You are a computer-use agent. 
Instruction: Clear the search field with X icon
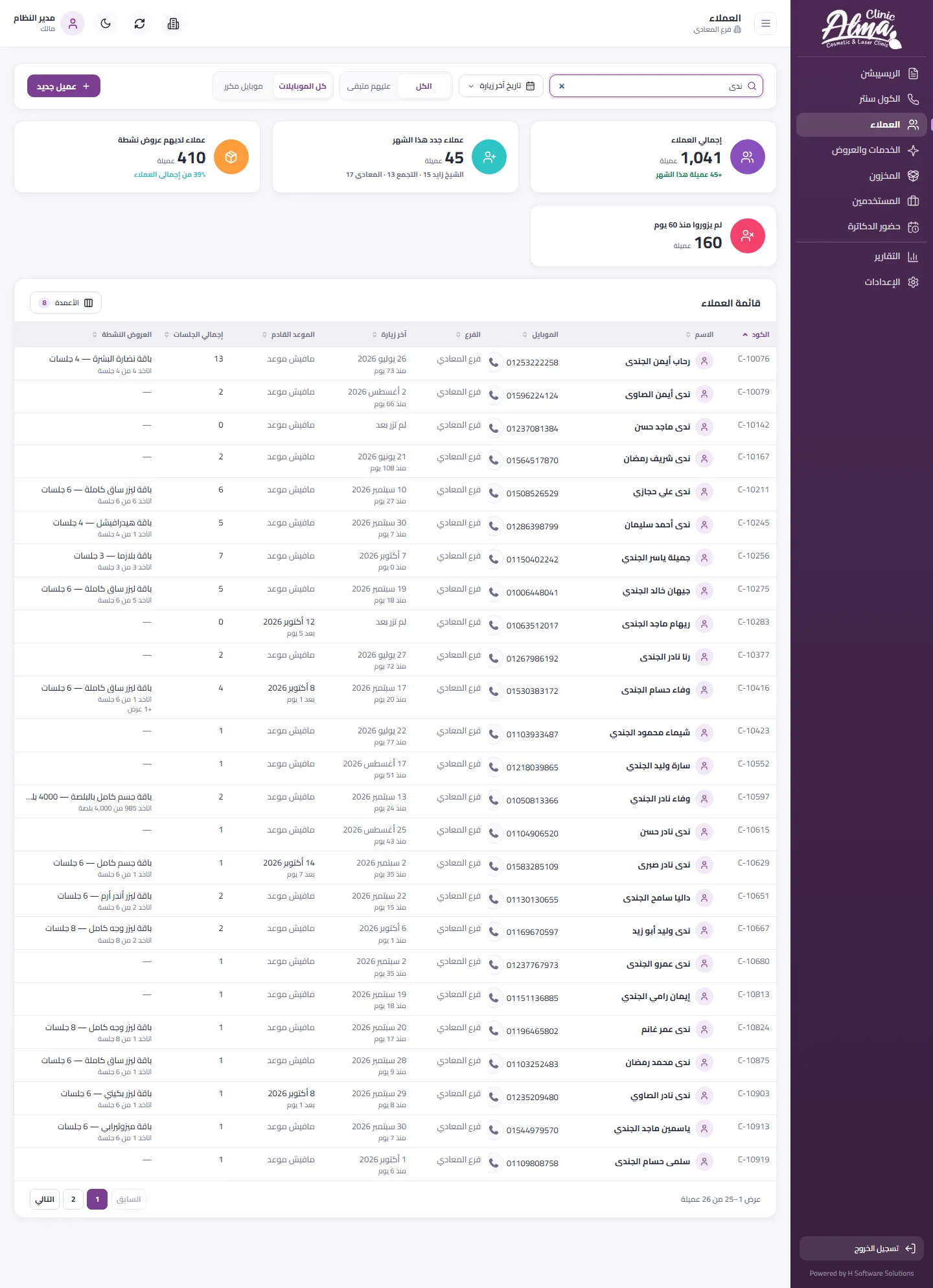pos(562,86)
